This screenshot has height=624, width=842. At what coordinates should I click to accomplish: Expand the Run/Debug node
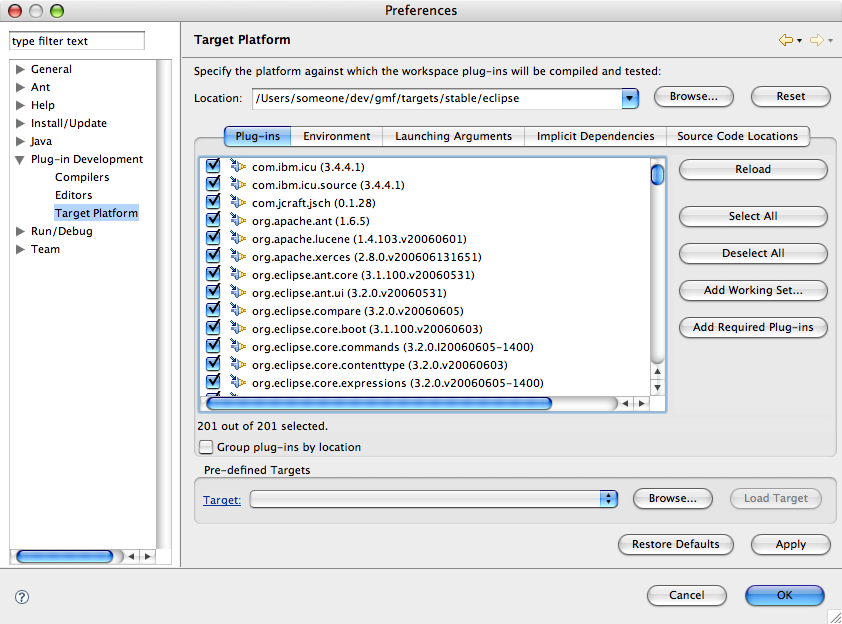[x=20, y=231]
